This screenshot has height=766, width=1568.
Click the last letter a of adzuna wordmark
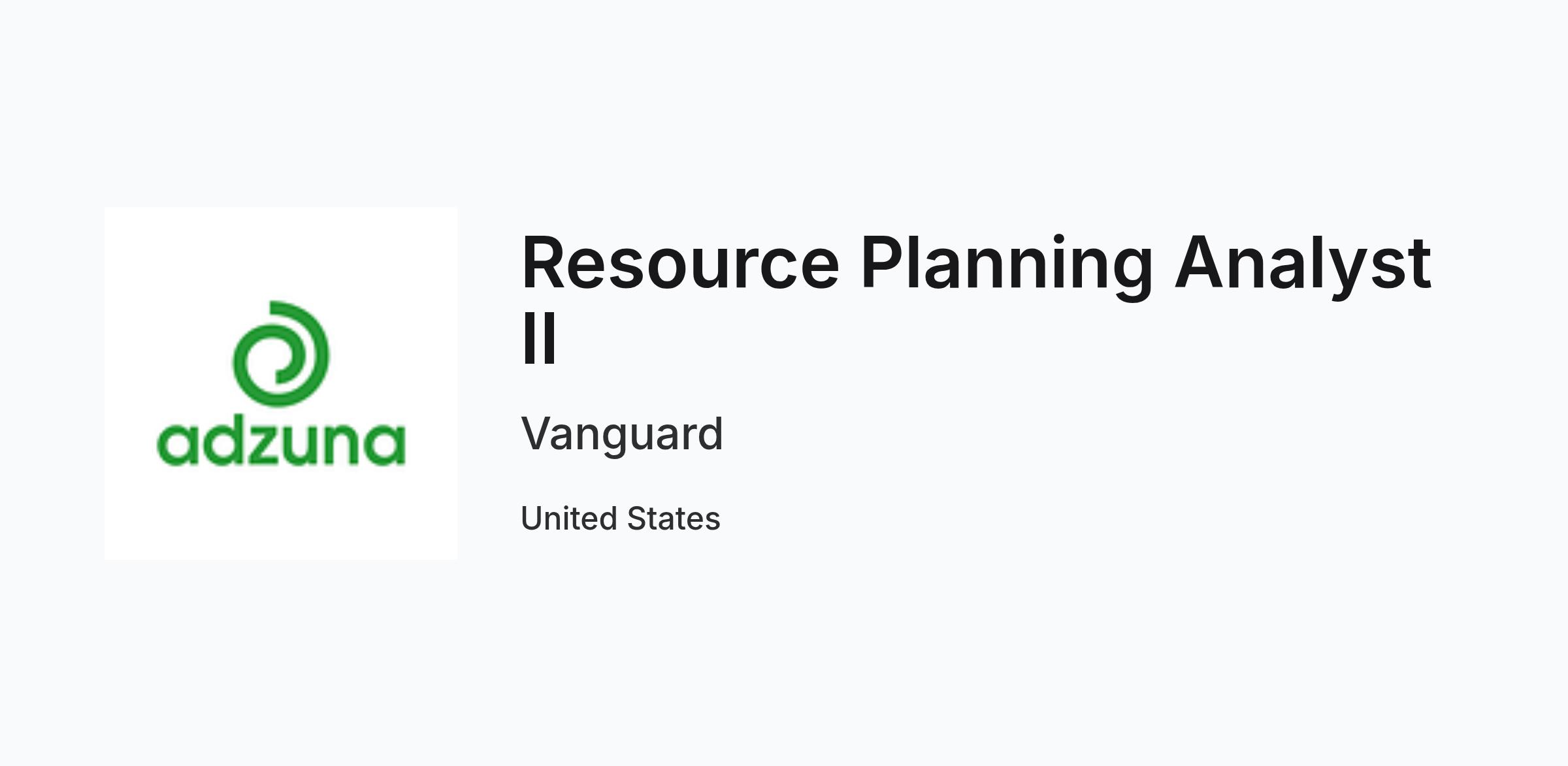coord(386,445)
